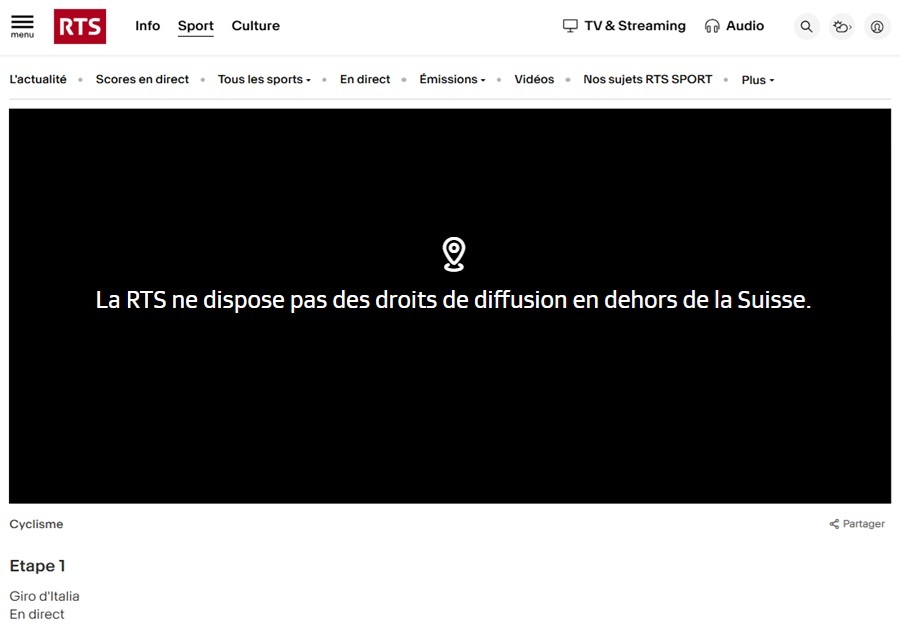Click the Cyclisme category label
900x629 pixels.
[x=36, y=524]
